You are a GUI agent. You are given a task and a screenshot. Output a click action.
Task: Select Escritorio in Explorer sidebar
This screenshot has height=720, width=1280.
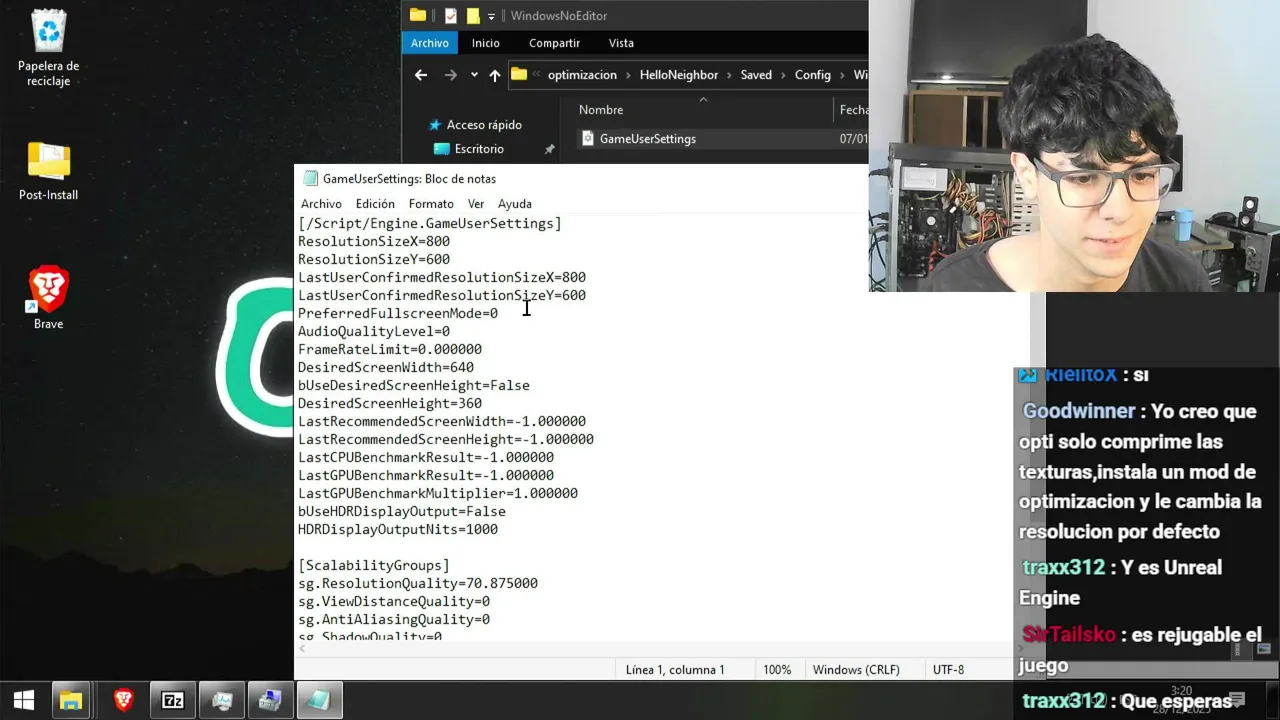(x=479, y=149)
